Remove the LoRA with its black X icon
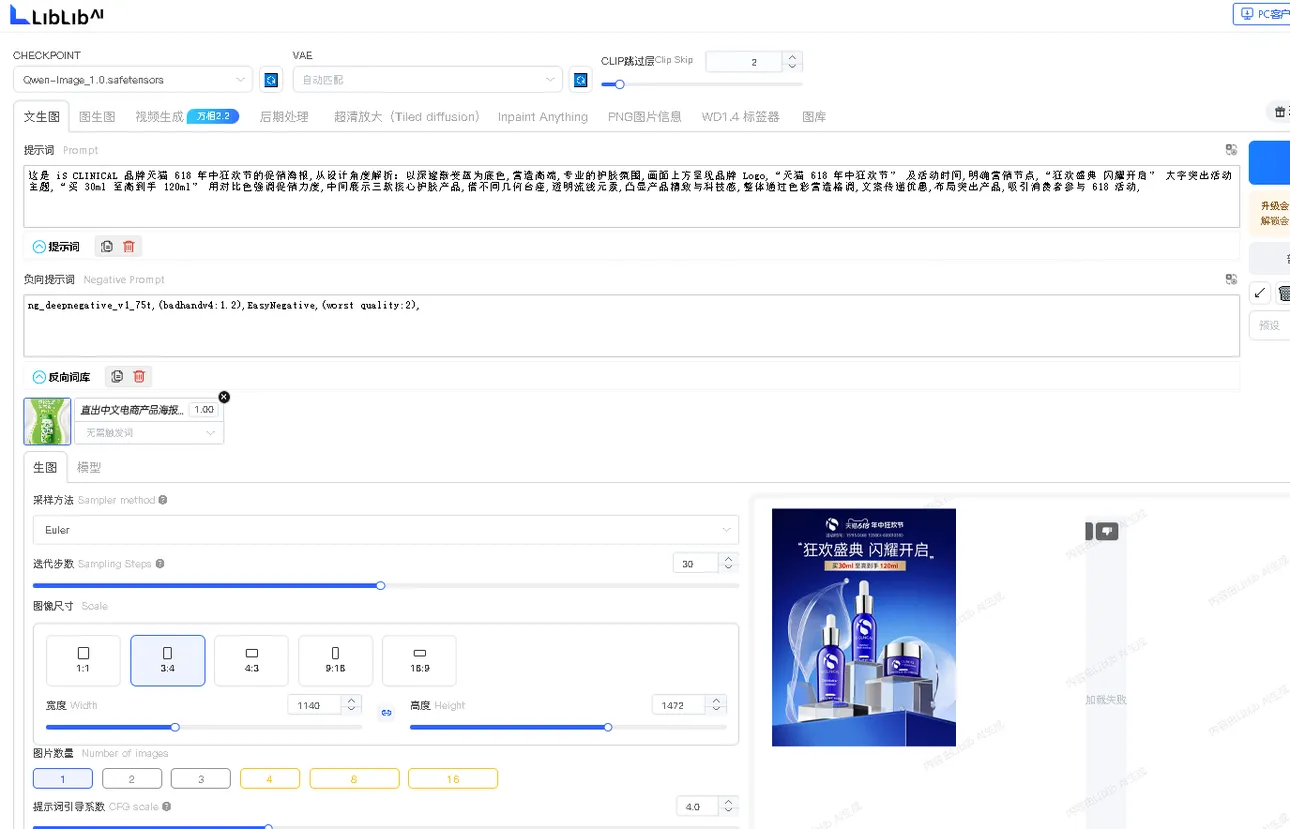The image size is (1290, 829). click(x=224, y=397)
